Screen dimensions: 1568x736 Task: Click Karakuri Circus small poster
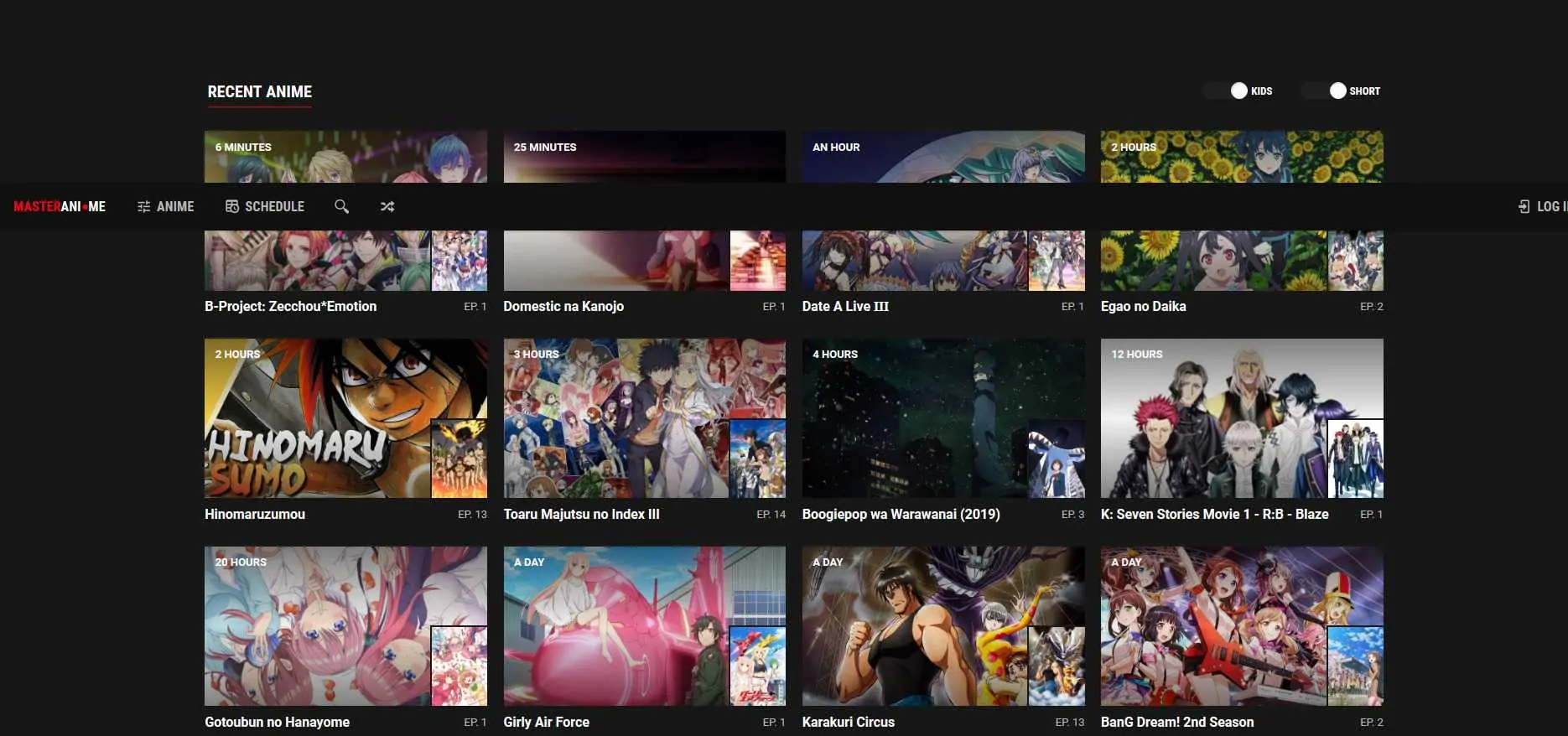point(1057,666)
